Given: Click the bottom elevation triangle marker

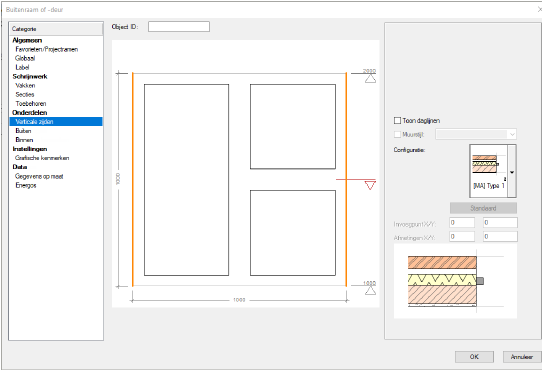Looking at the screenshot, I should pyautogui.click(x=370, y=291).
